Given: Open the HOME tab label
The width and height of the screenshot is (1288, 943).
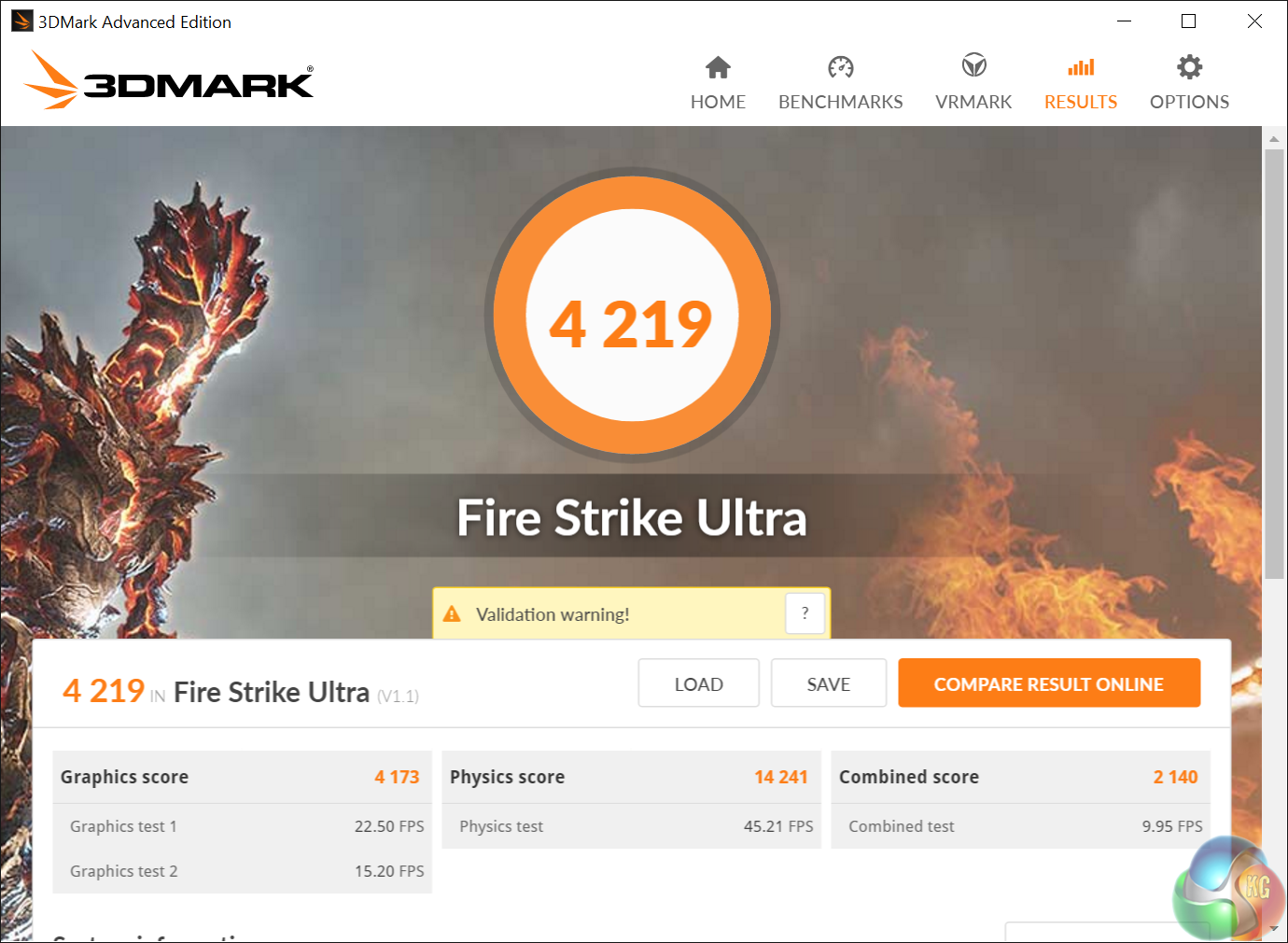Looking at the screenshot, I should [718, 102].
